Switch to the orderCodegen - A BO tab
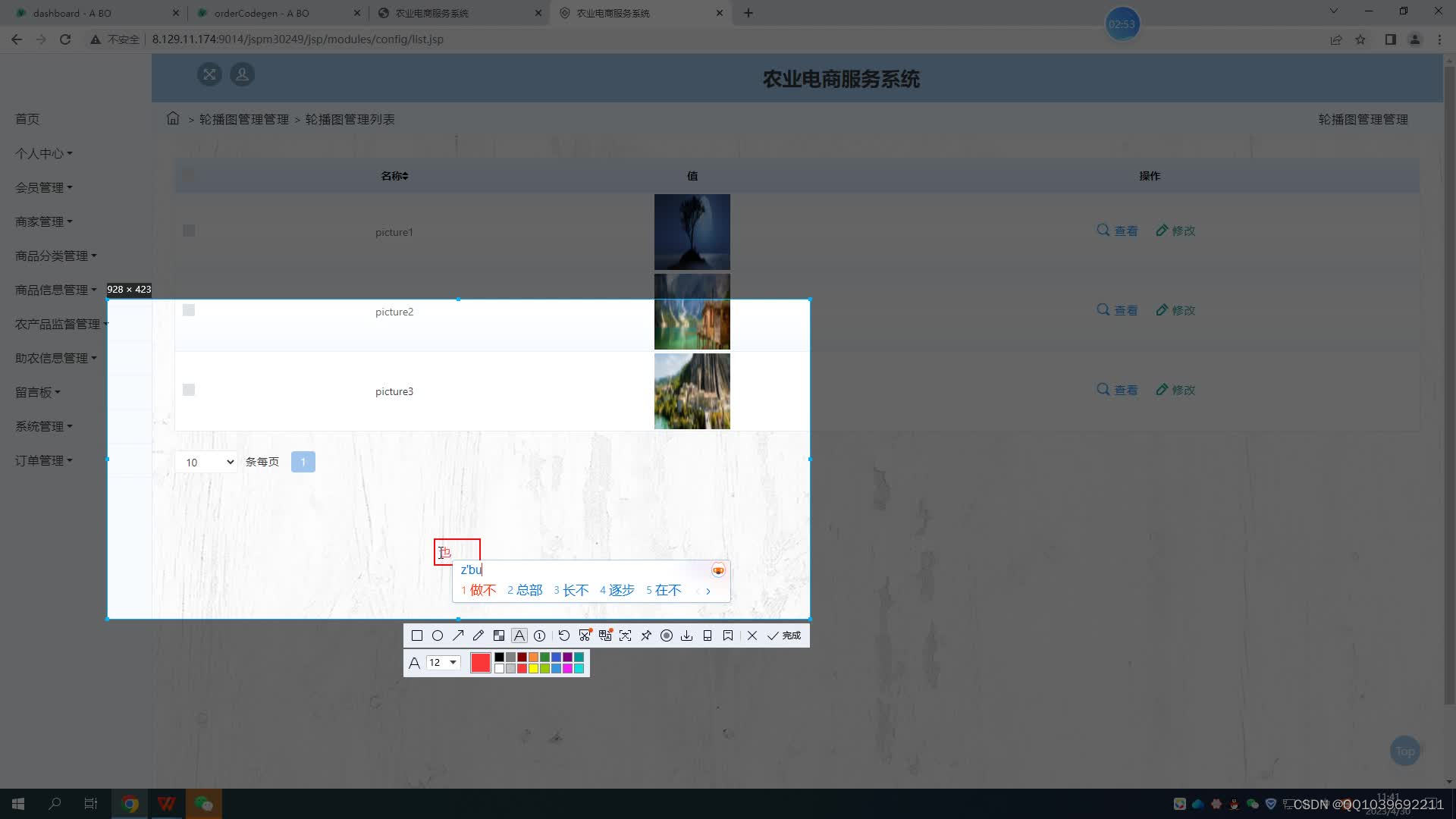Image resolution: width=1456 pixels, height=819 pixels. 278,13
